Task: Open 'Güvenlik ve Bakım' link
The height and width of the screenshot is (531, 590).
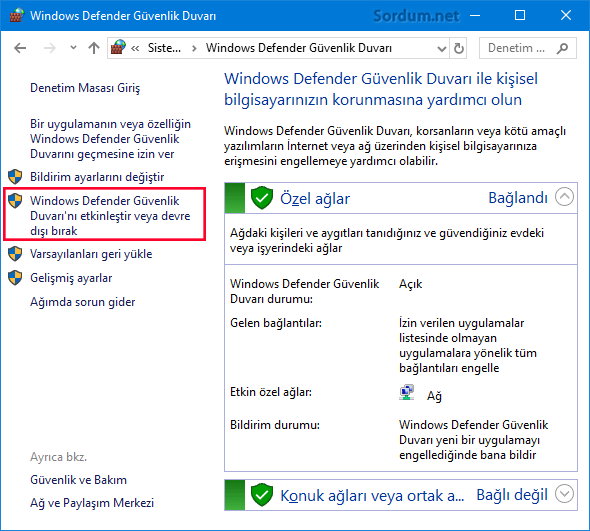Action: [78, 480]
